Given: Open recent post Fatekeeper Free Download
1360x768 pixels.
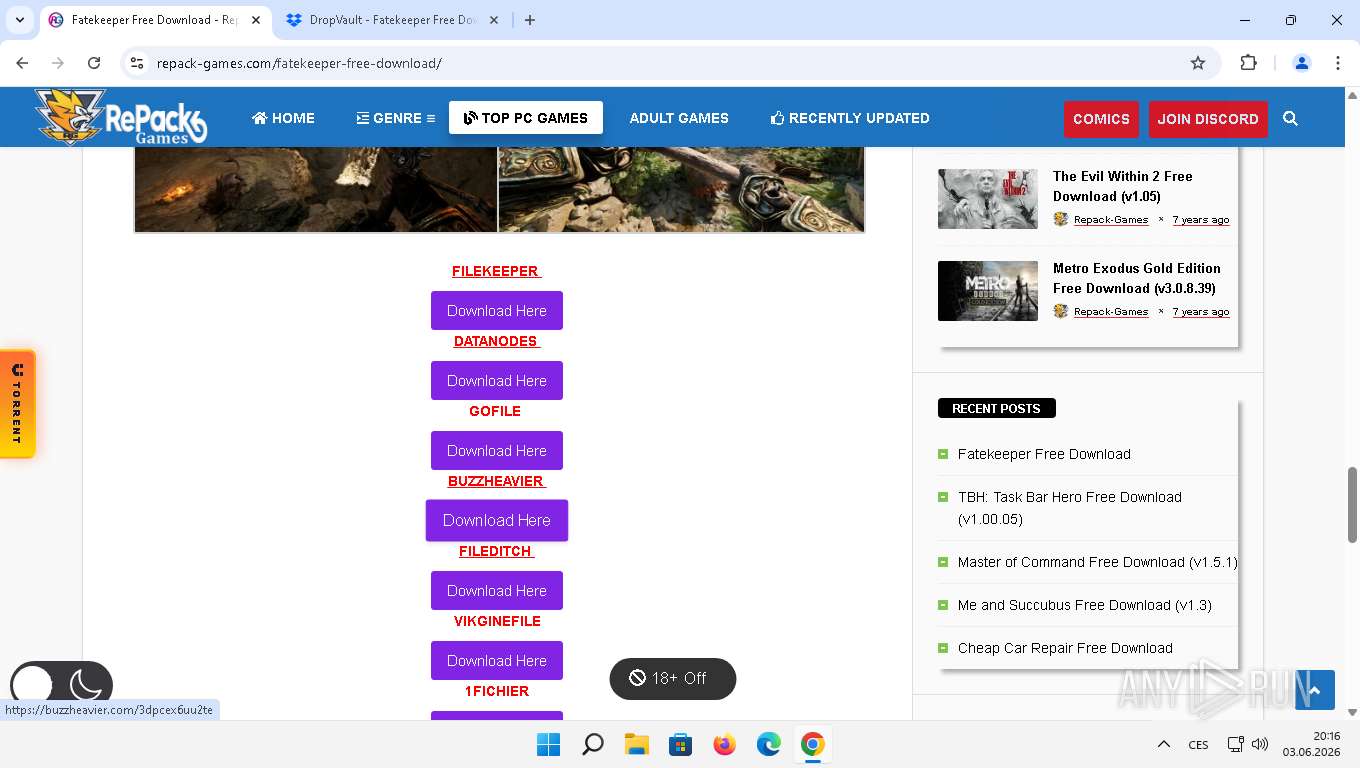Looking at the screenshot, I should tap(1044, 454).
